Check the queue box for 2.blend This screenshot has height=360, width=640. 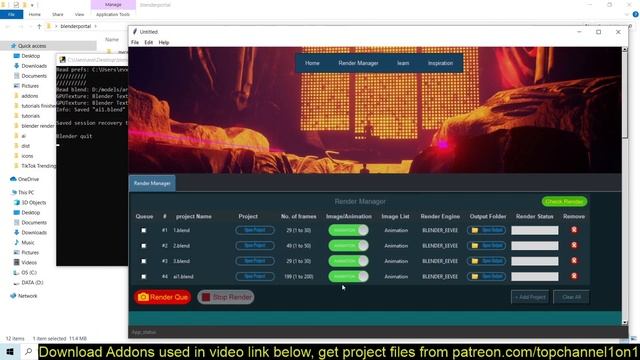(x=144, y=246)
